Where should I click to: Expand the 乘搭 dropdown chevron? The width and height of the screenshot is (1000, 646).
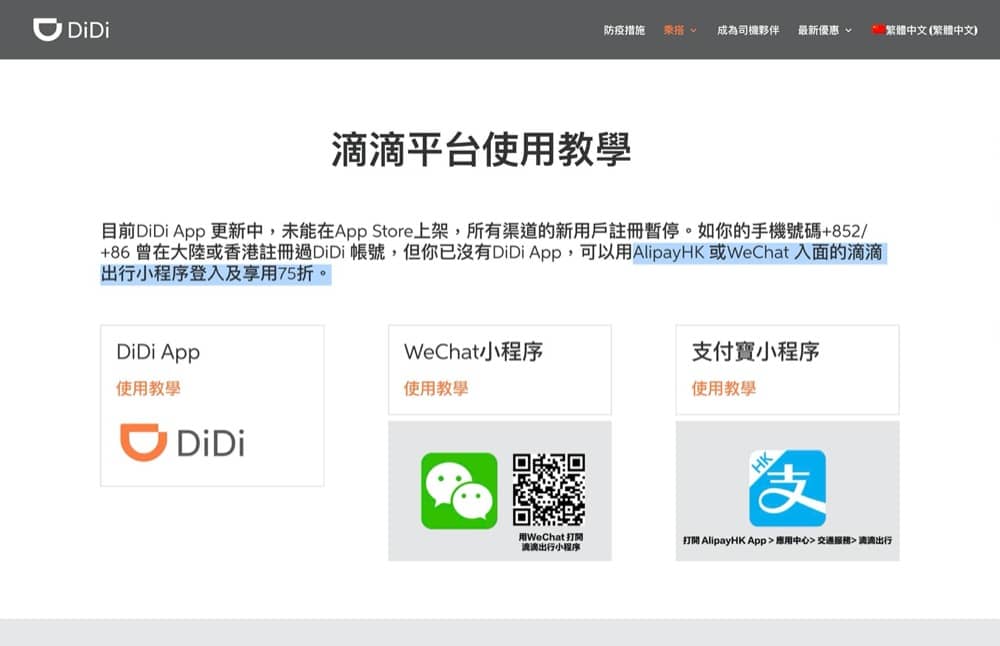coord(693,31)
